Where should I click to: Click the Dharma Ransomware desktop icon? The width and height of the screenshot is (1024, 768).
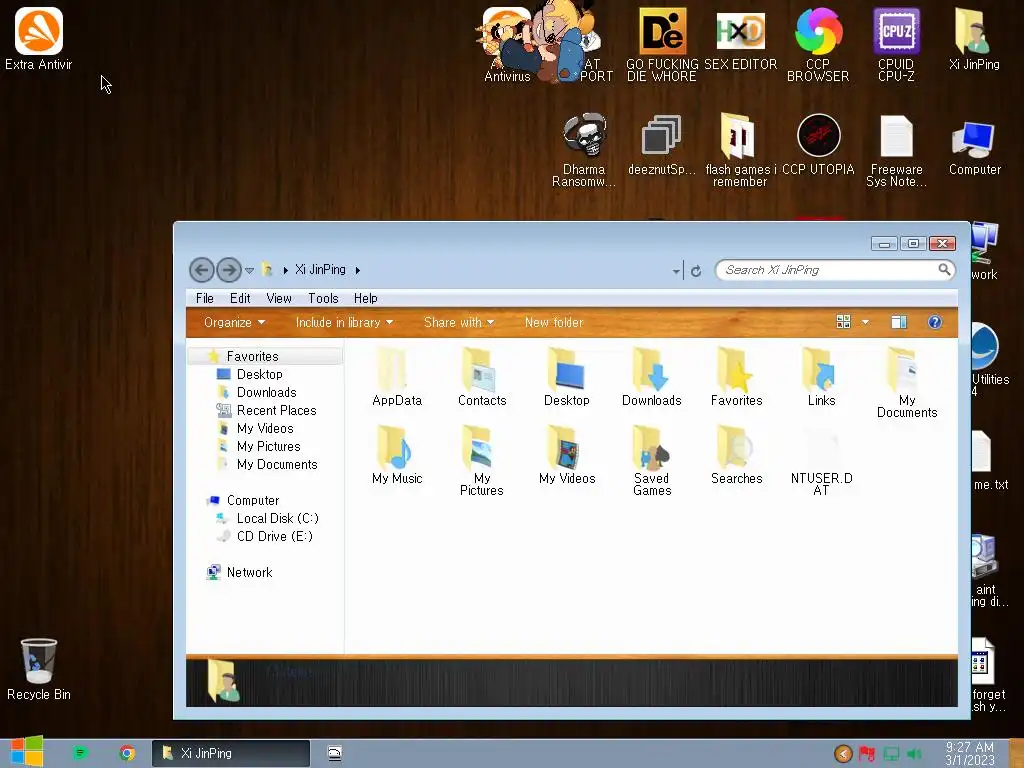pos(584,150)
